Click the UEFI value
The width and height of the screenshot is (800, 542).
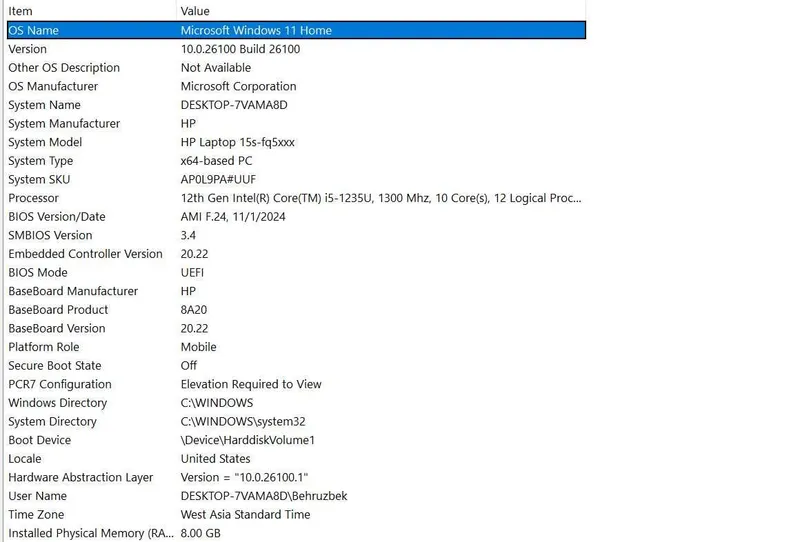point(192,273)
